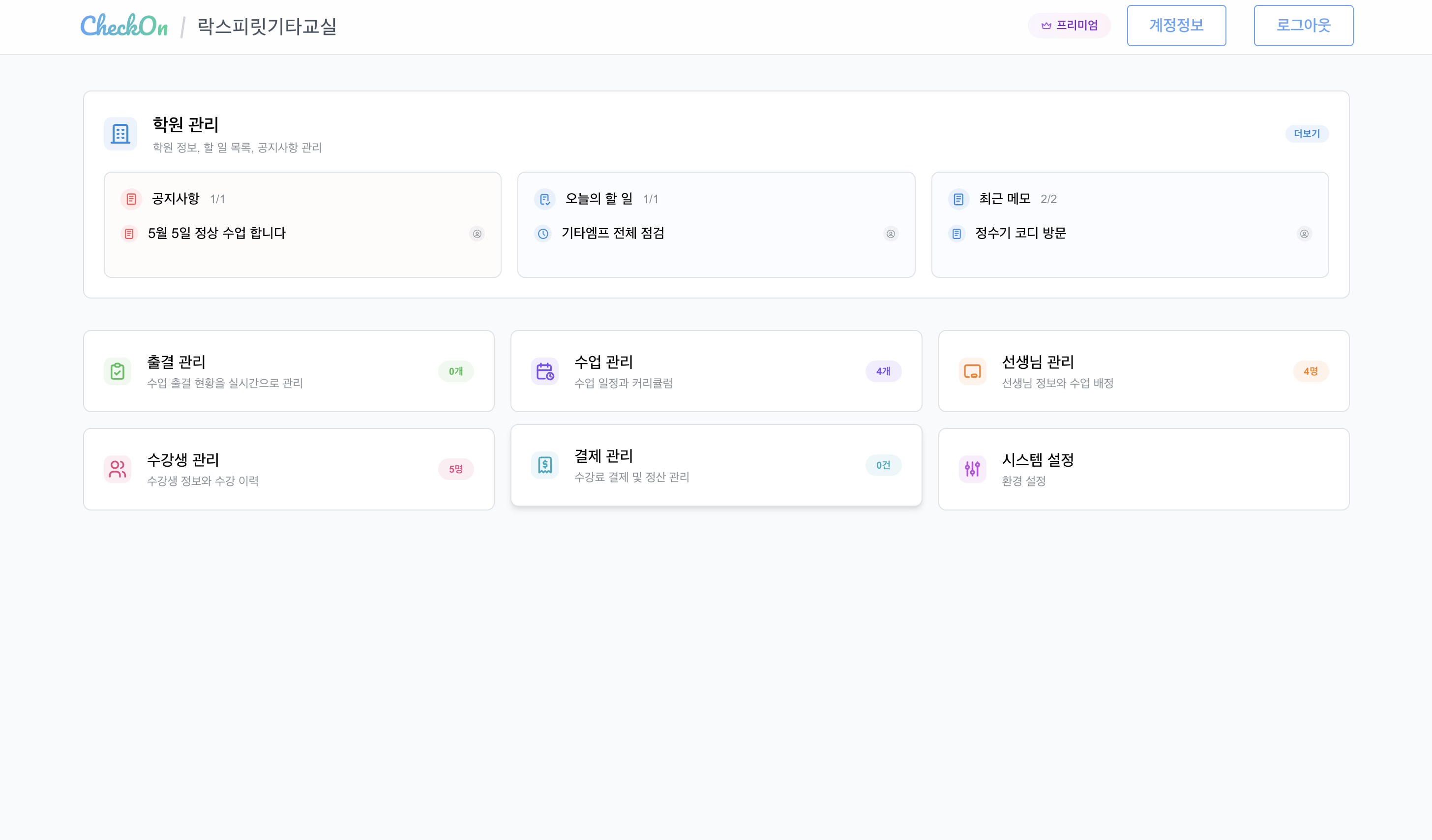Image resolution: width=1432 pixels, height=840 pixels.
Task: Click the 시스템 설정 sliders icon
Action: (973, 468)
